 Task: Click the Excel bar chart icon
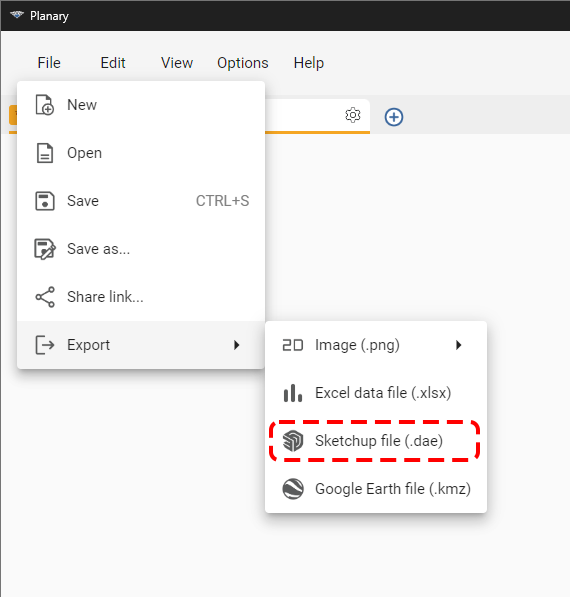pyautogui.click(x=293, y=393)
